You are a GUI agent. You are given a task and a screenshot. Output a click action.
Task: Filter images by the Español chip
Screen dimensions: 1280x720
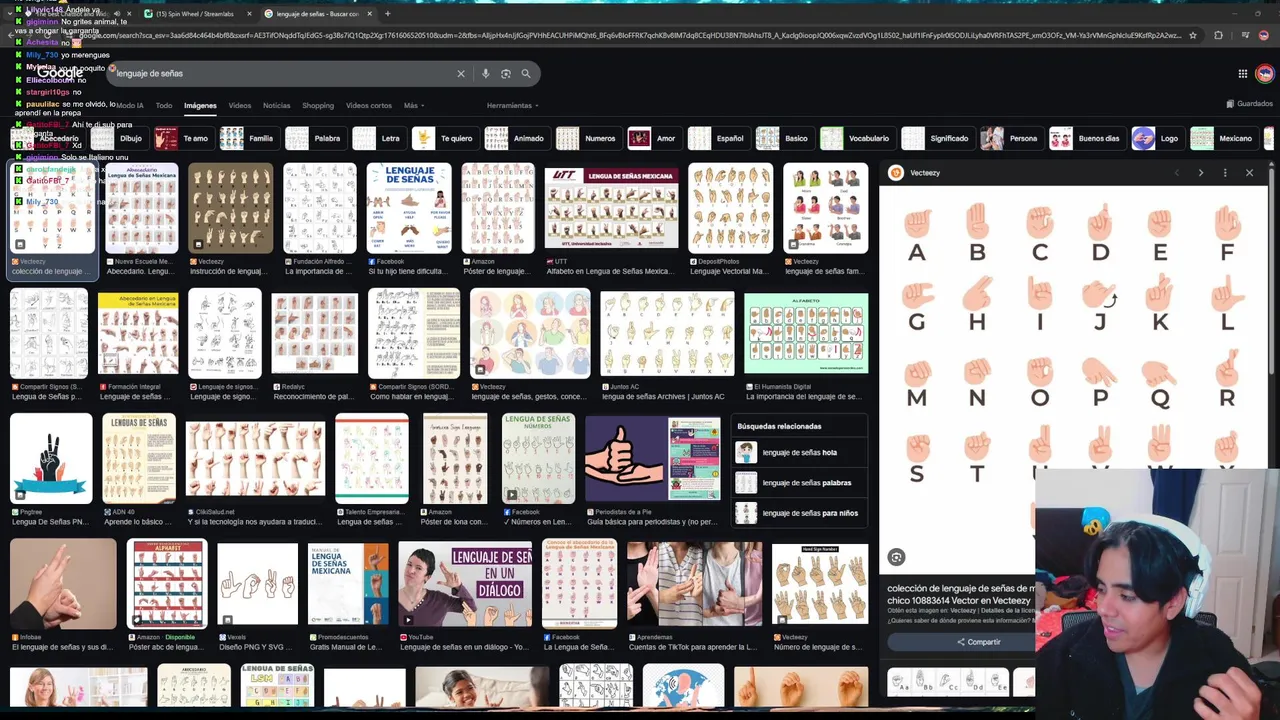[718, 138]
